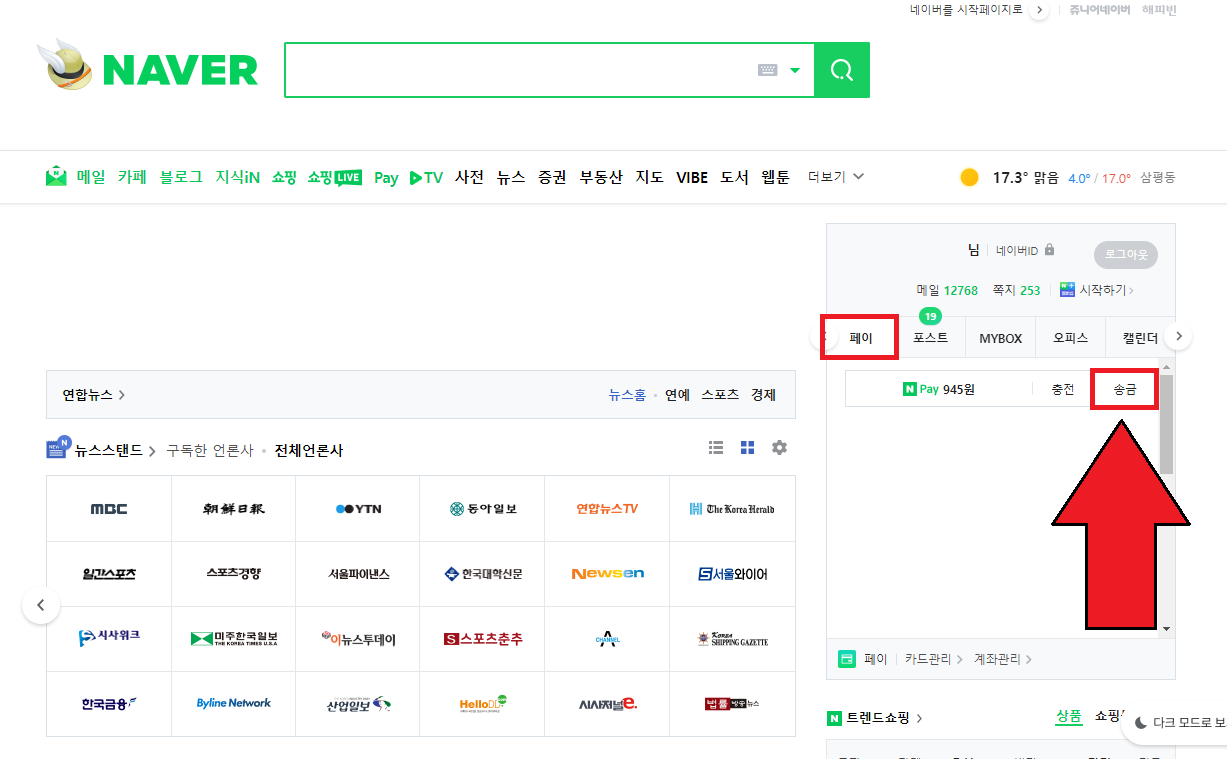Open the MBC press logo

click(109, 509)
